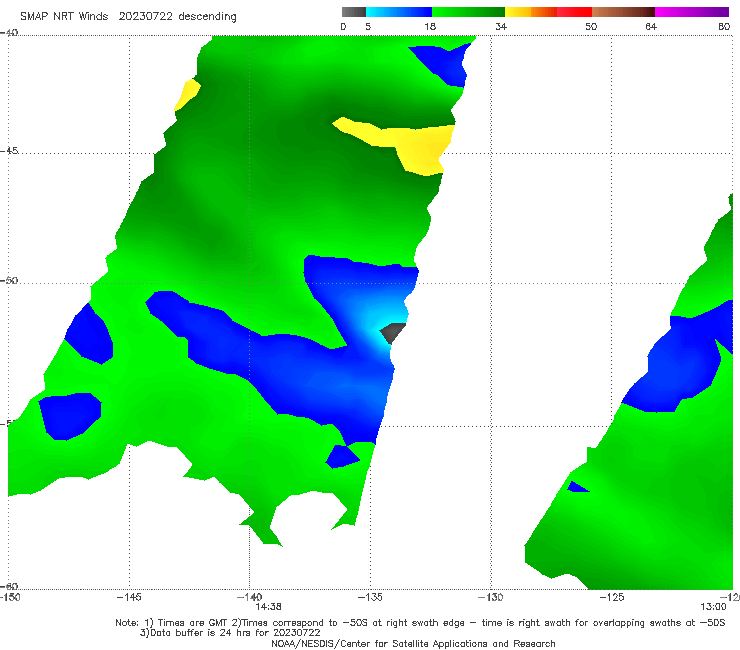
Task: Click the latitude label -45
Action: (9, 151)
